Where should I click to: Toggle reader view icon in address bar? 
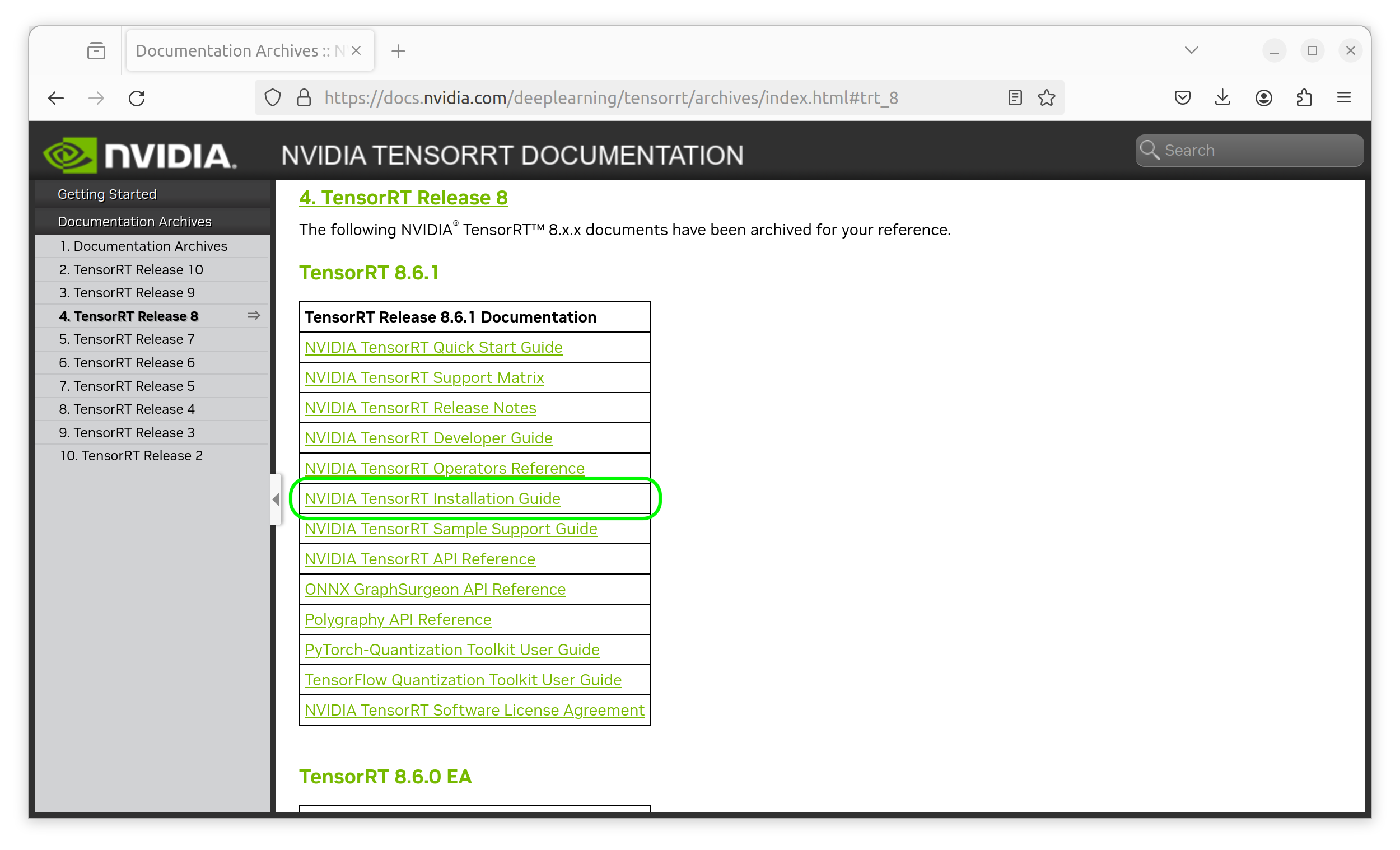(x=1015, y=98)
